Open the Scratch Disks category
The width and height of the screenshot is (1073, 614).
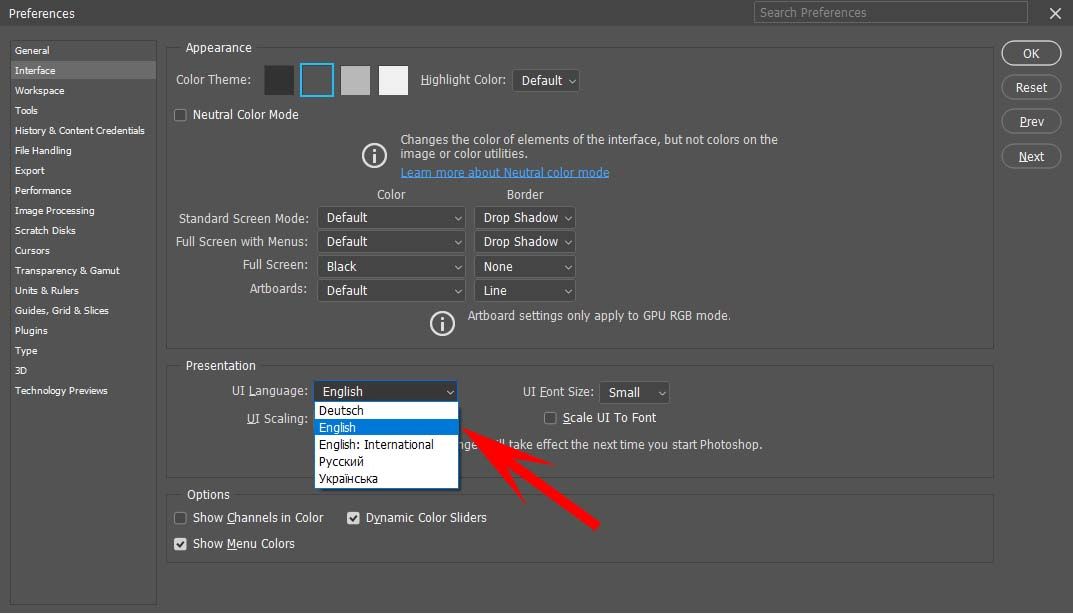(83, 231)
